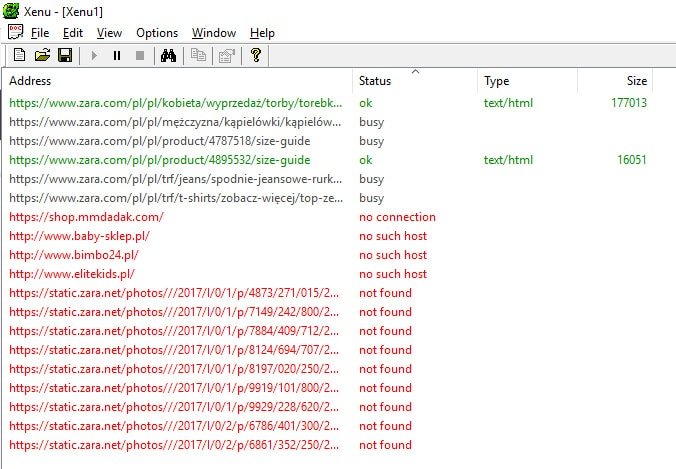The width and height of the screenshot is (676, 469).
Task: Click the Save floppy disk icon
Action: click(x=65, y=55)
